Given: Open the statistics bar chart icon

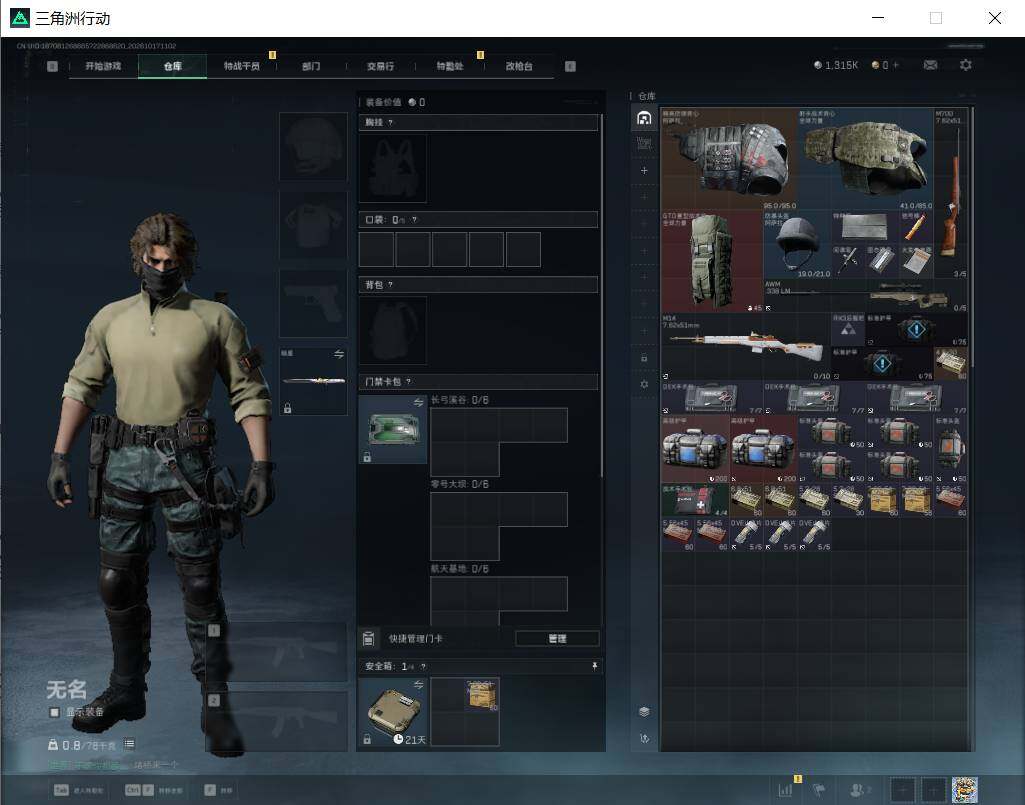Looking at the screenshot, I should pyautogui.click(x=785, y=790).
